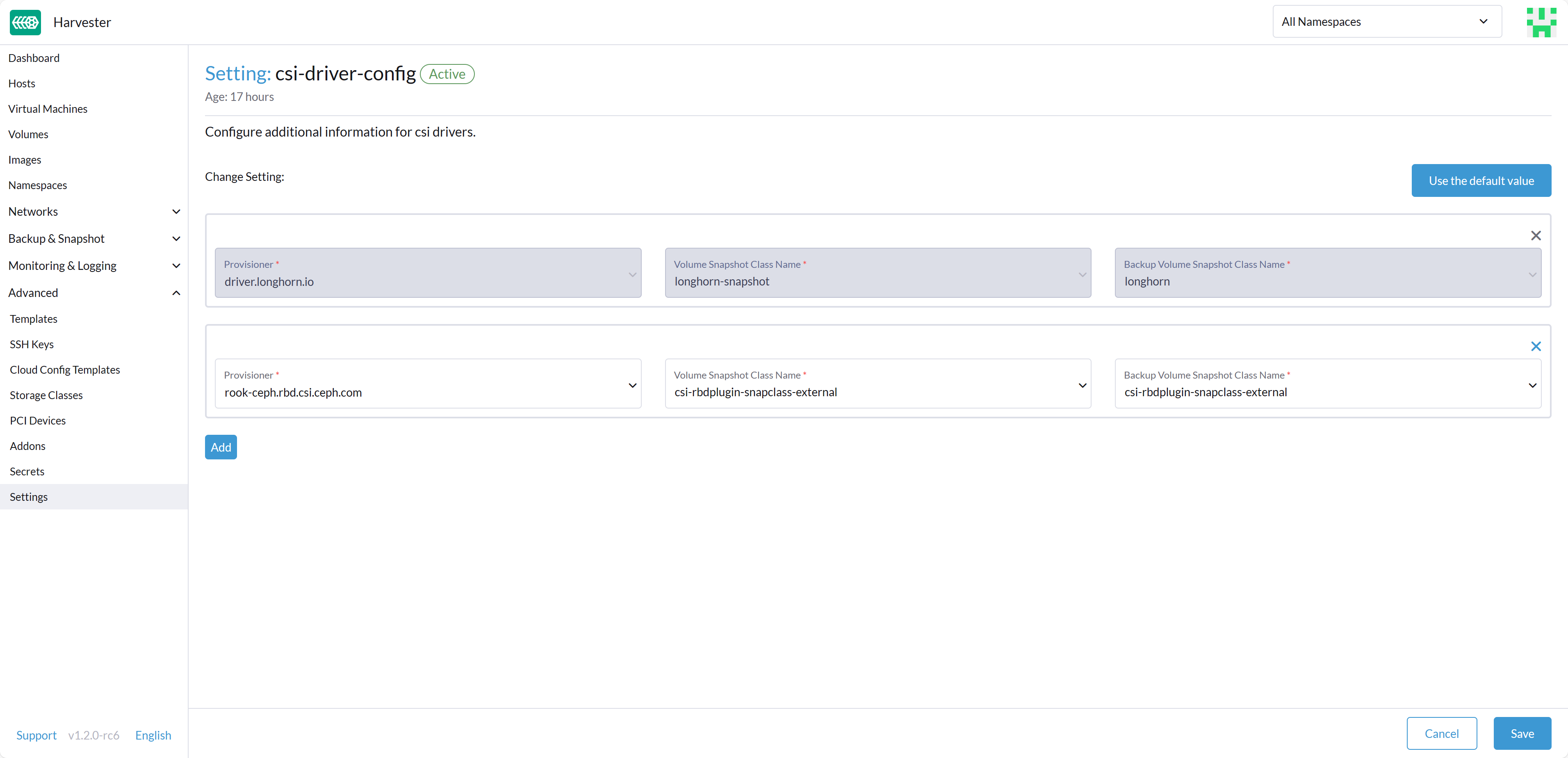Click the Use the default value button
This screenshot has height=758, width=1568.
click(x=1481, y=180)
